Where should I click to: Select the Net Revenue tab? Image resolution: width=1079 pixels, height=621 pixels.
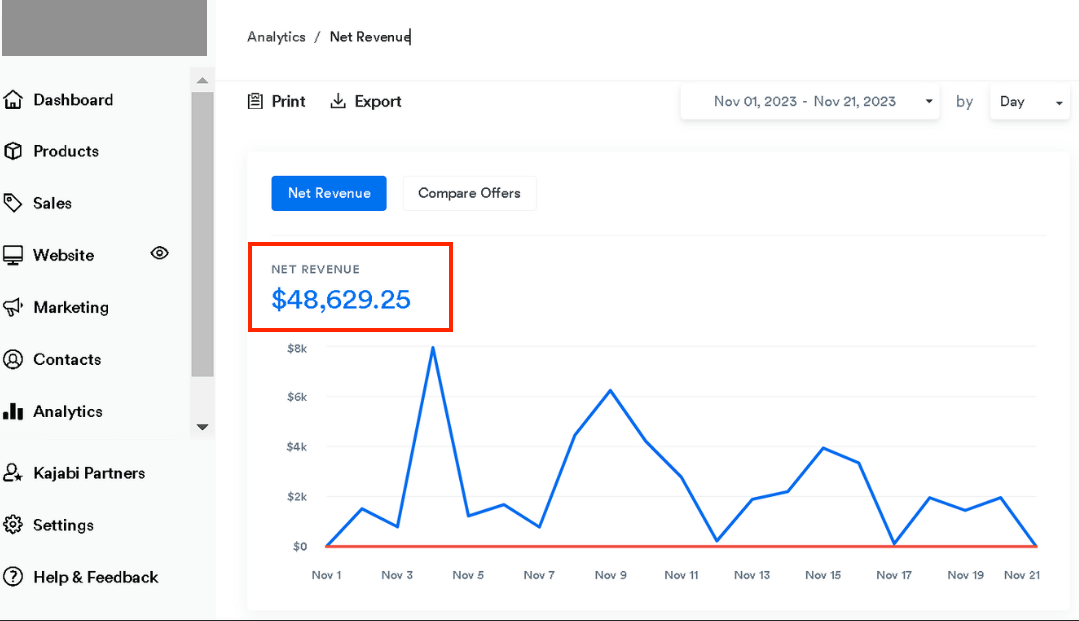click(329, 194)
